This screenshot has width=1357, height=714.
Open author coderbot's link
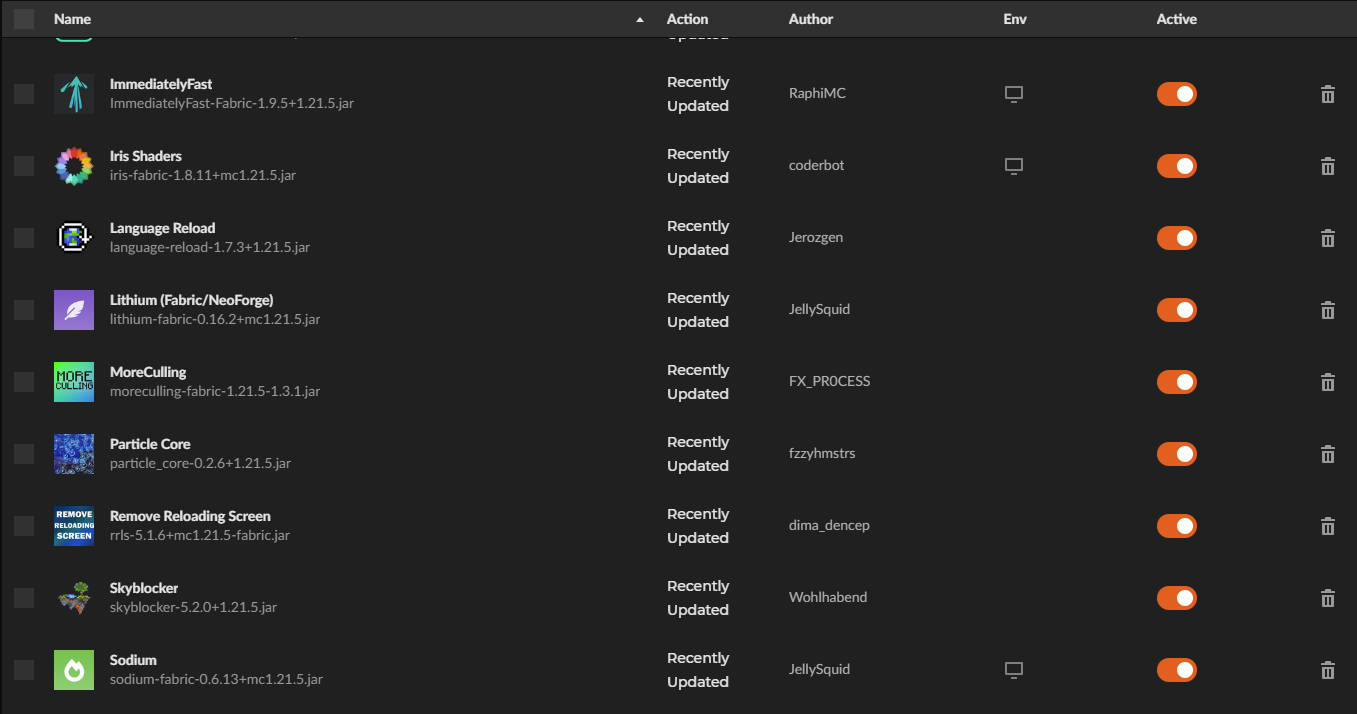click(816, 165)
